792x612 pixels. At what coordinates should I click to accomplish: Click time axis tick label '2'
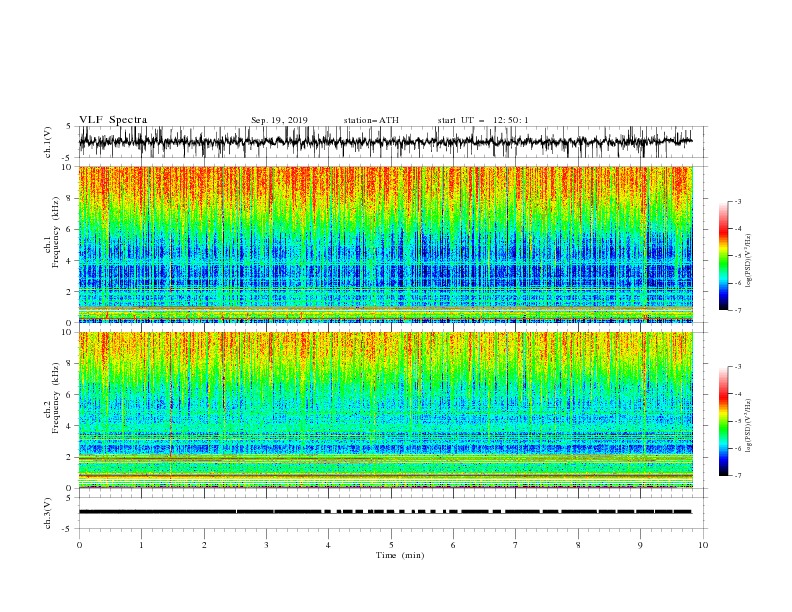pos(204,545)
